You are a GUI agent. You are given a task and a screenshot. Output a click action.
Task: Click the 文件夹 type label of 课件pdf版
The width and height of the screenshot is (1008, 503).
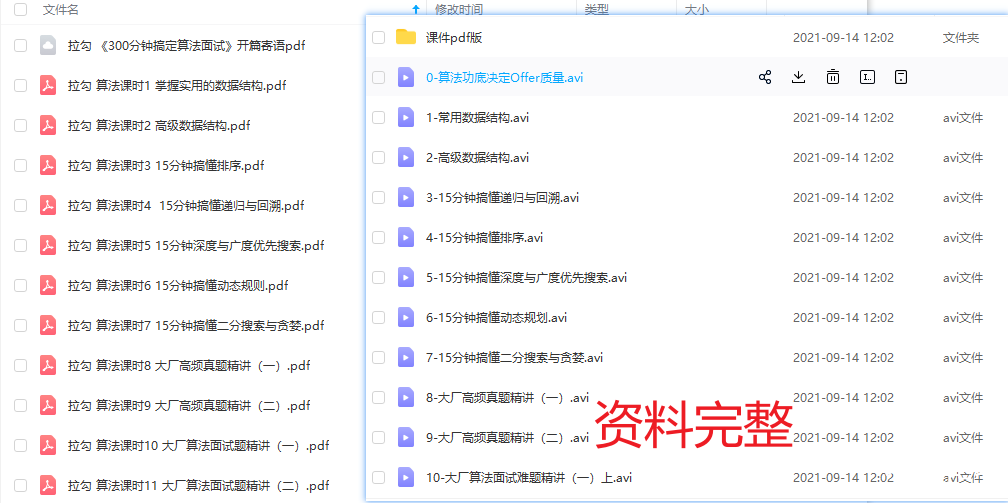pyautogui.click(x=960, y=37)
